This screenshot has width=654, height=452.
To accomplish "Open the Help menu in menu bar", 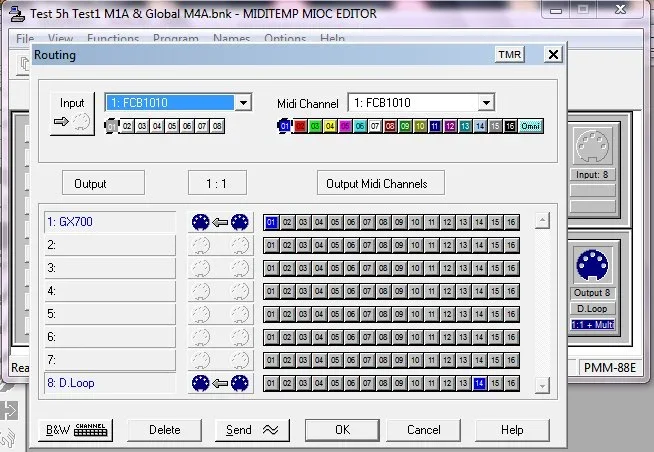I will pyautogui.click(x=332, y=39).
